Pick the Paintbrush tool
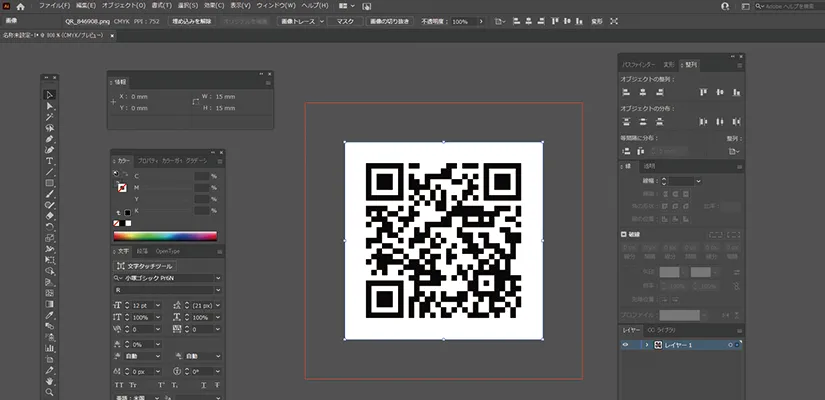 click(x=49, y=194)
